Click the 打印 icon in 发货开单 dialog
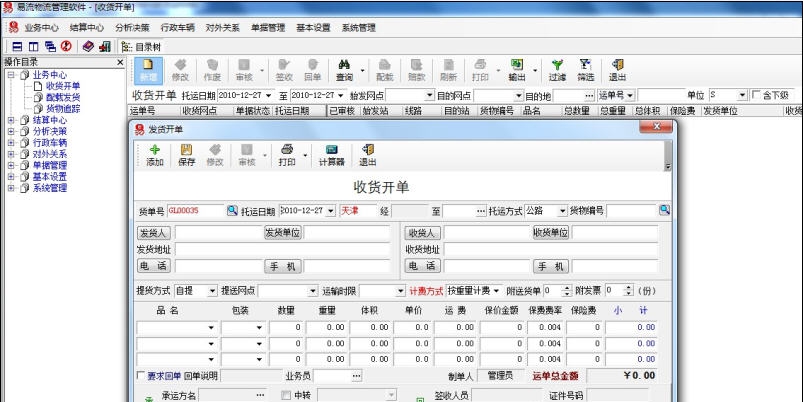803x402 pixels. 287,150
